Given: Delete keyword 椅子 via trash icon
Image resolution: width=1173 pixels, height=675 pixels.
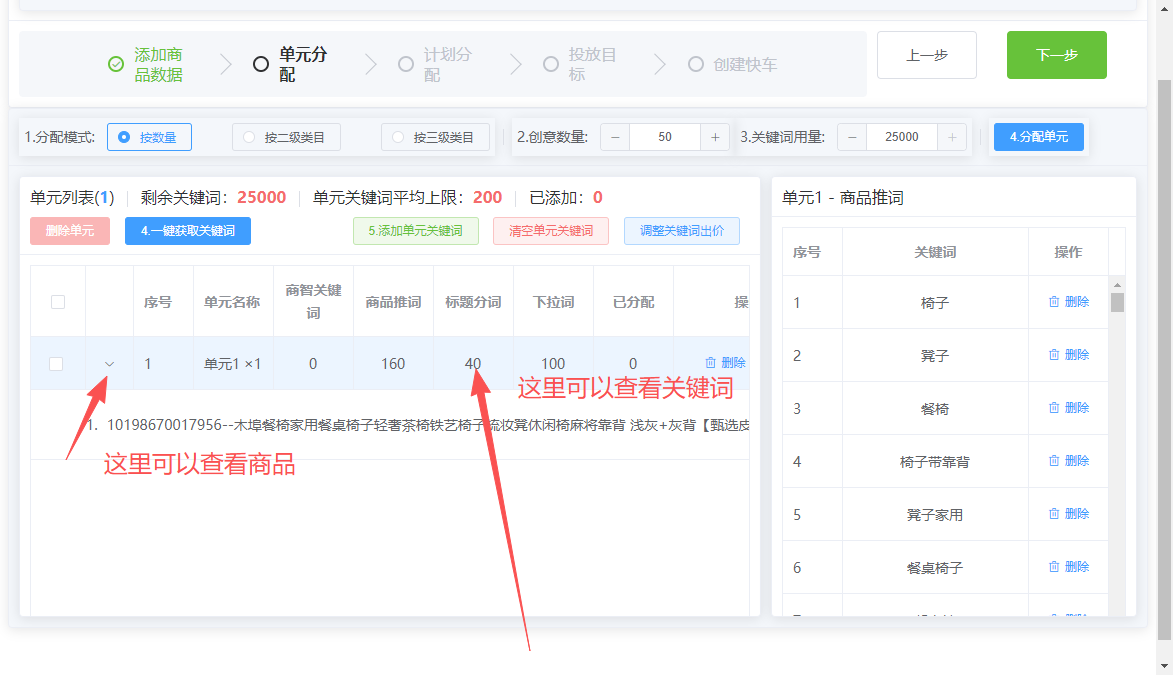Looking at the screenshot, I should (1054, 302).
